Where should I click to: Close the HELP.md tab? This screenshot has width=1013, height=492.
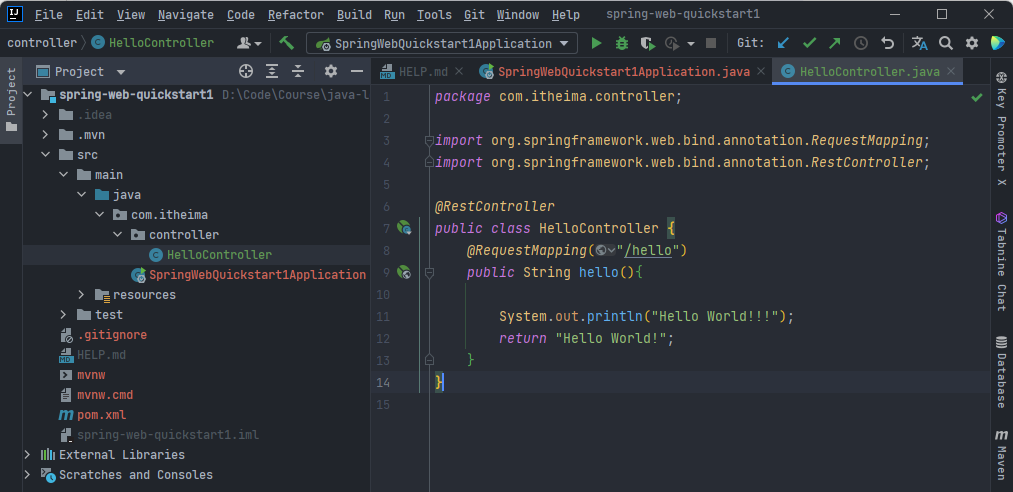coord(459,72)
